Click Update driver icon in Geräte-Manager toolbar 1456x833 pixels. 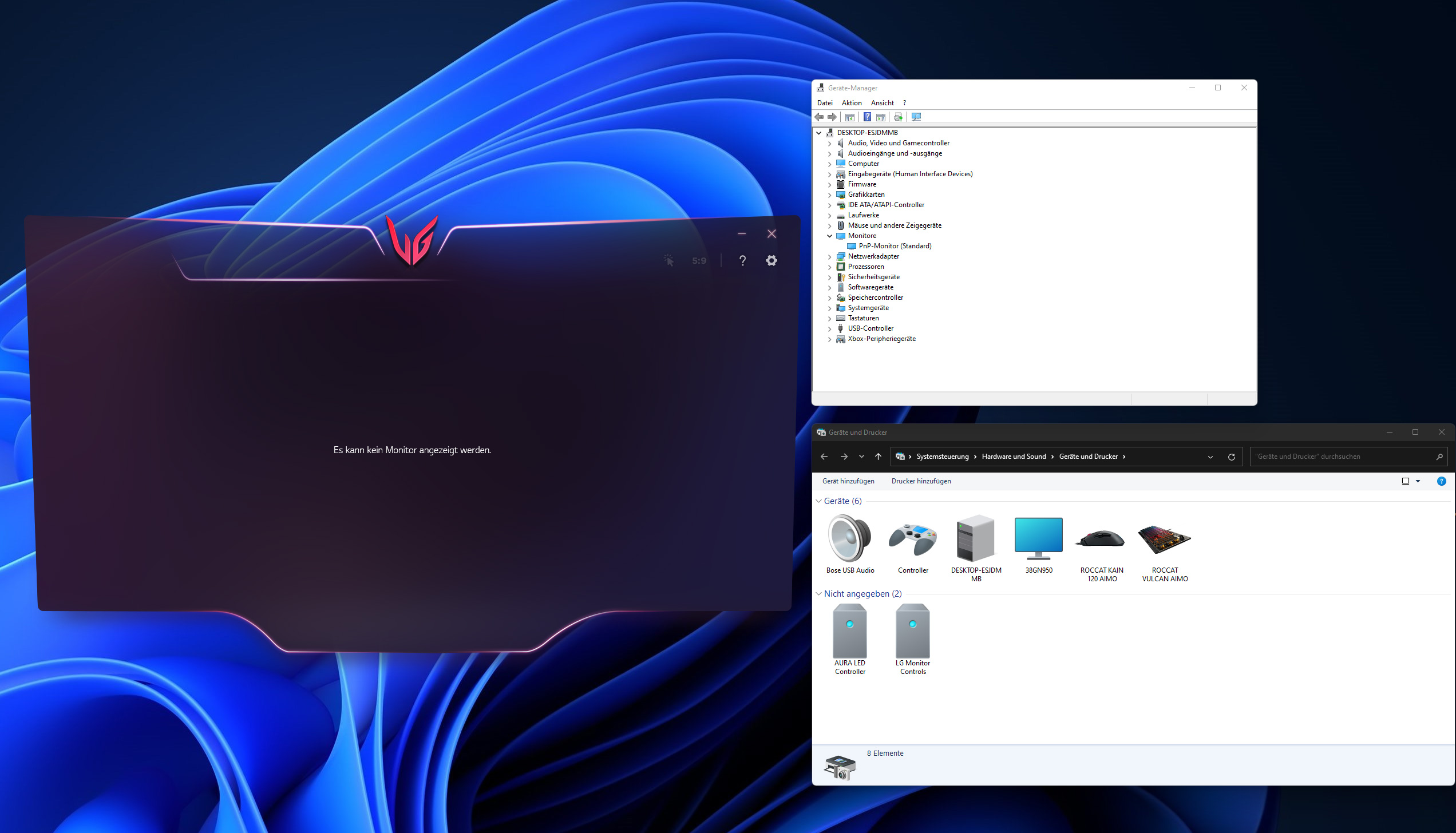tap(898, 117)
